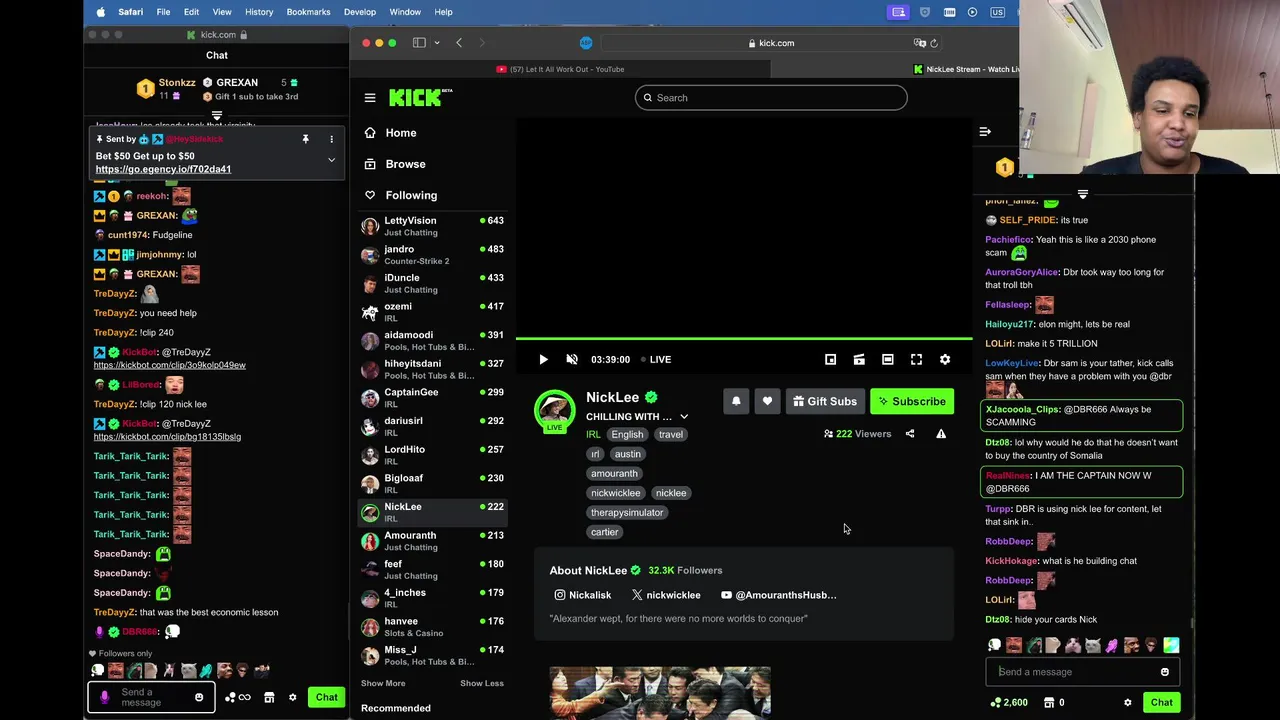Screen dimensions: 1280x720
Task: Click the left window green Chat button
Action: click(x=327, y=697)
